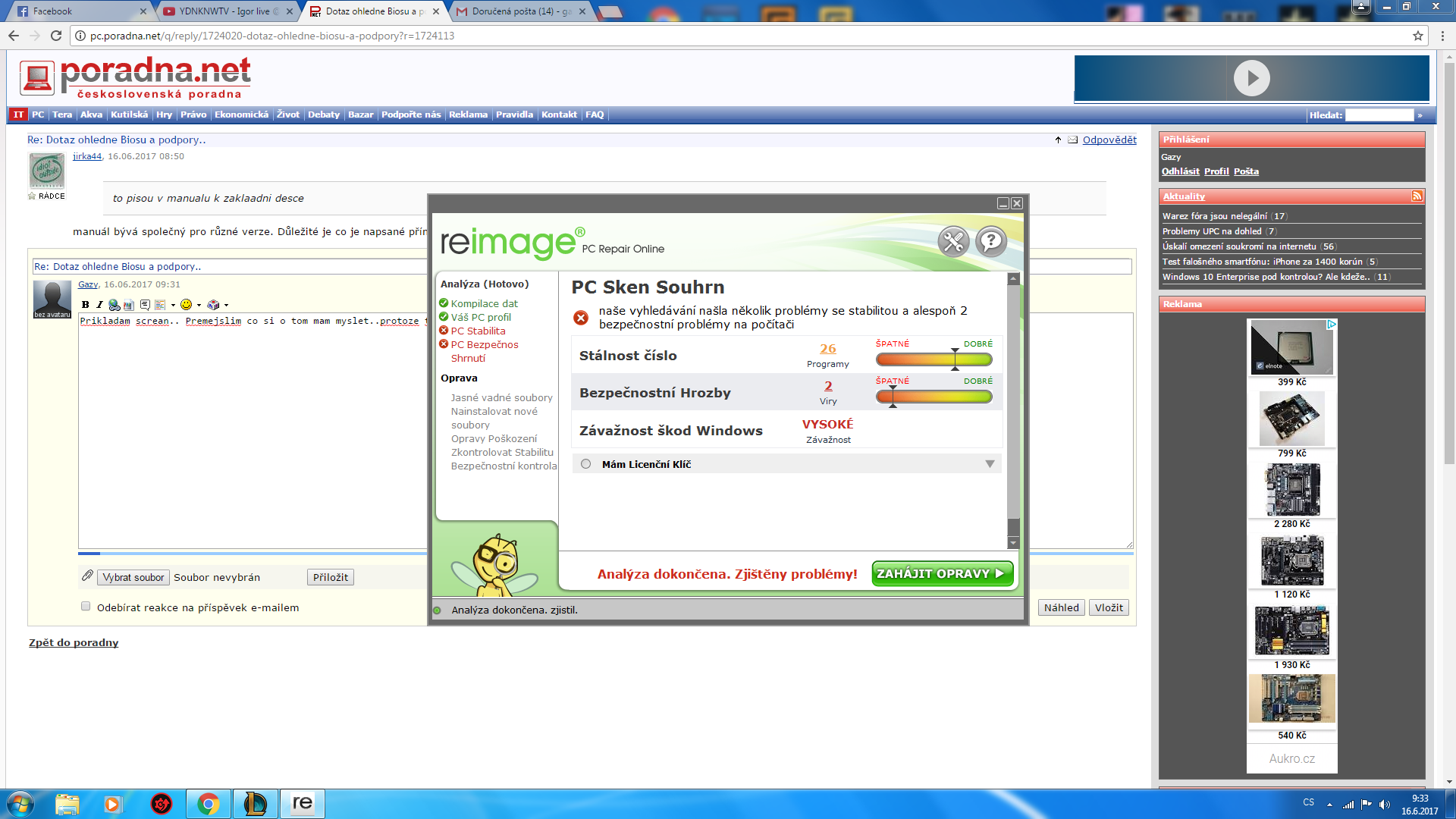Click the insert image icon
This screenshot has width=1456, height=819.
pos(129,305)
